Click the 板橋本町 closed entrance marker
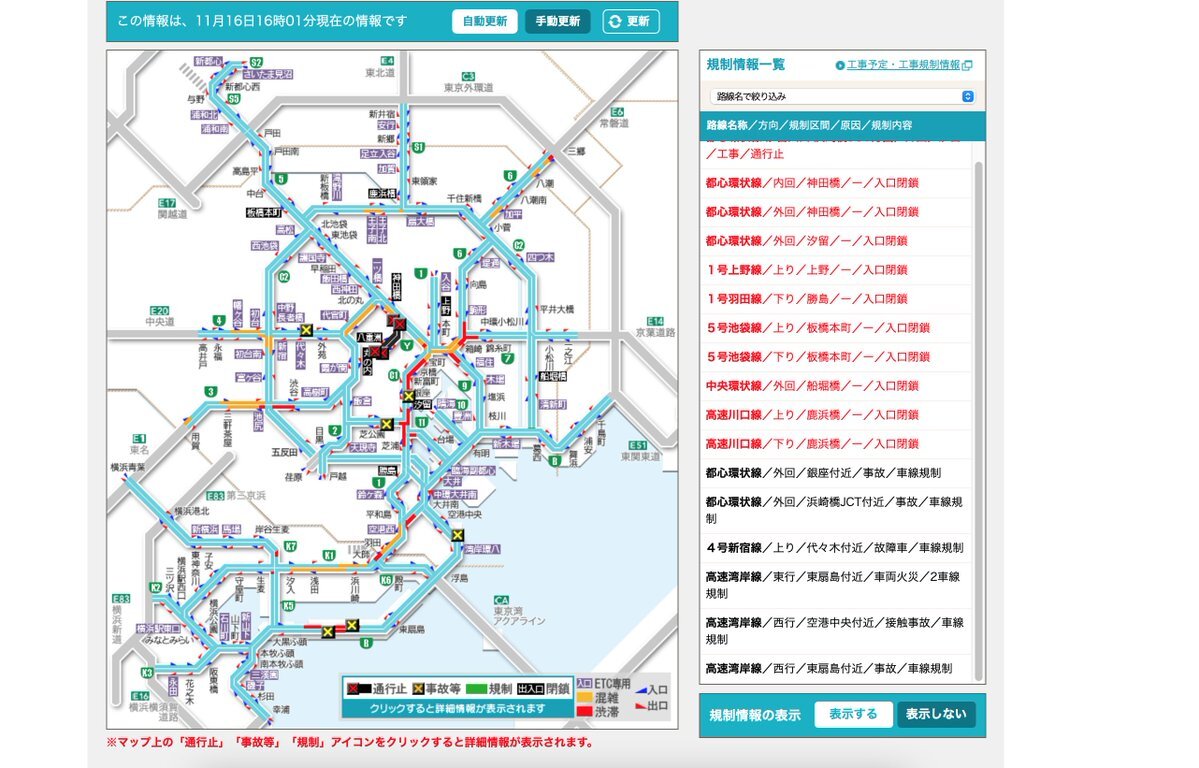1199x768 pixels. (x=264, y=212)
